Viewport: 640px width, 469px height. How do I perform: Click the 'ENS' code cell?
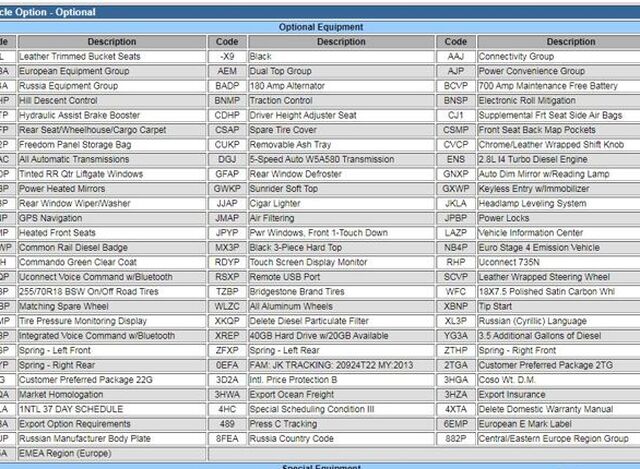tap(456, 159)
